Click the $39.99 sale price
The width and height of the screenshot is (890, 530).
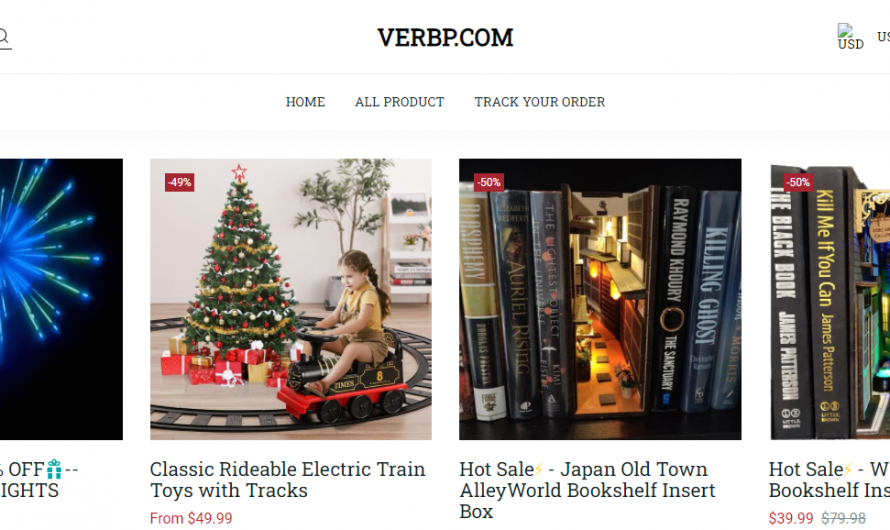791,519
